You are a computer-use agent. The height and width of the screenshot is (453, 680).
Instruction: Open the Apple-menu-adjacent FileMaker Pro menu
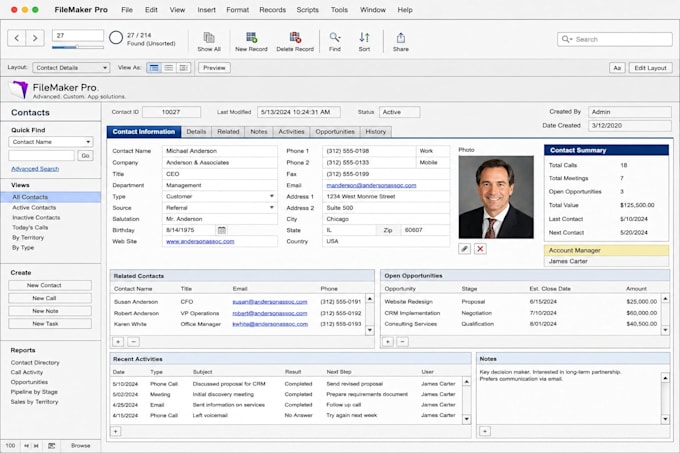(x=81, y=10)
